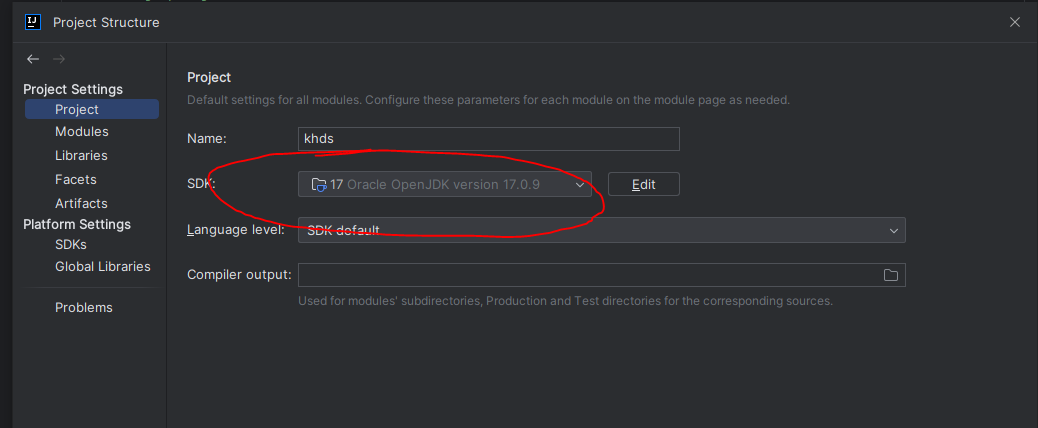Click the Compiler output label
The image size is (1038, 428).
click(x=239, y=275)
